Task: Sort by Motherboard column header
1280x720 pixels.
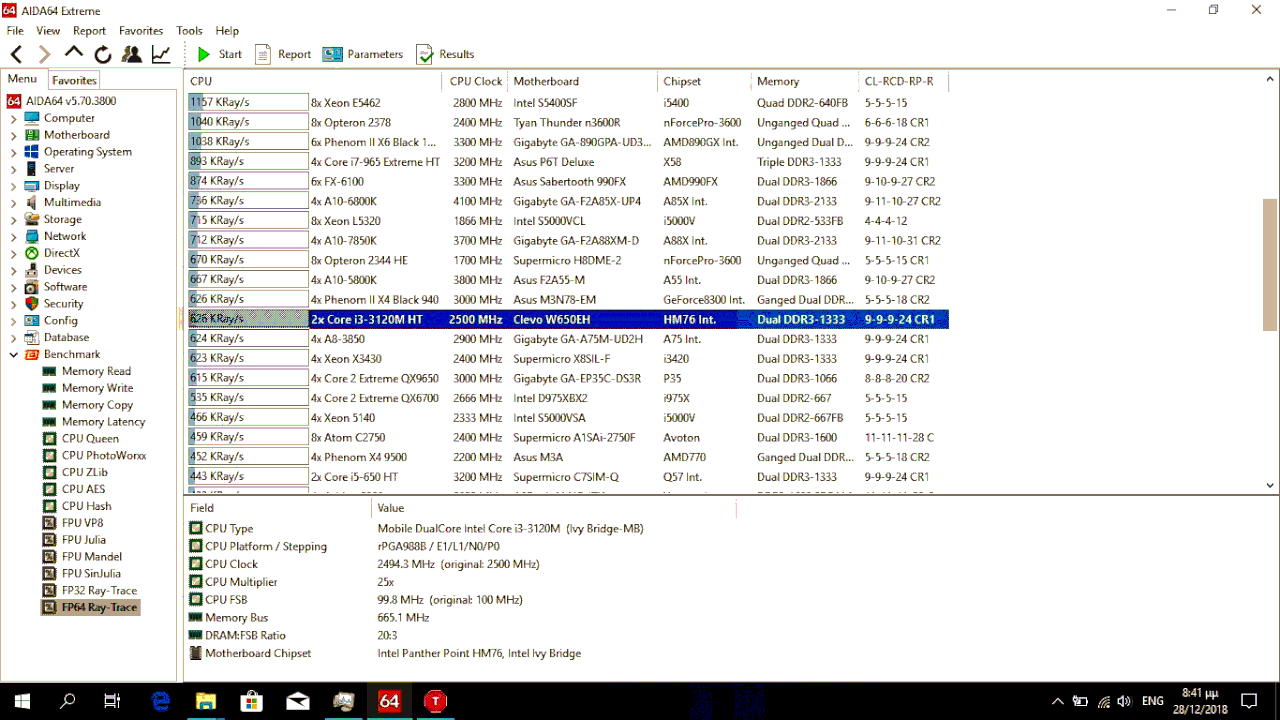Action: [583, 81]
